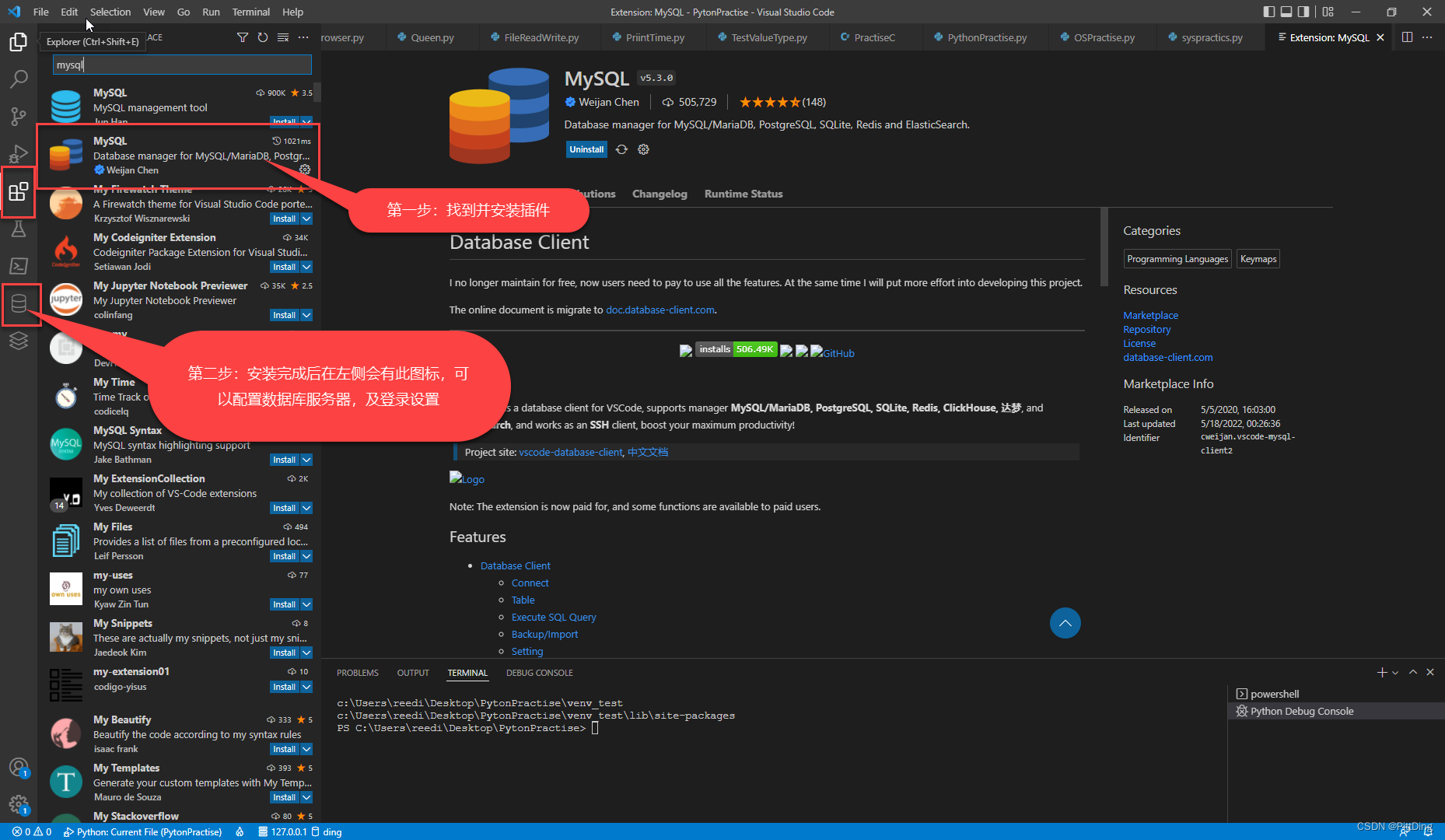Create a new terminal with plus icon
This screenshot has width=1445, height=840.
point(1382,672)
